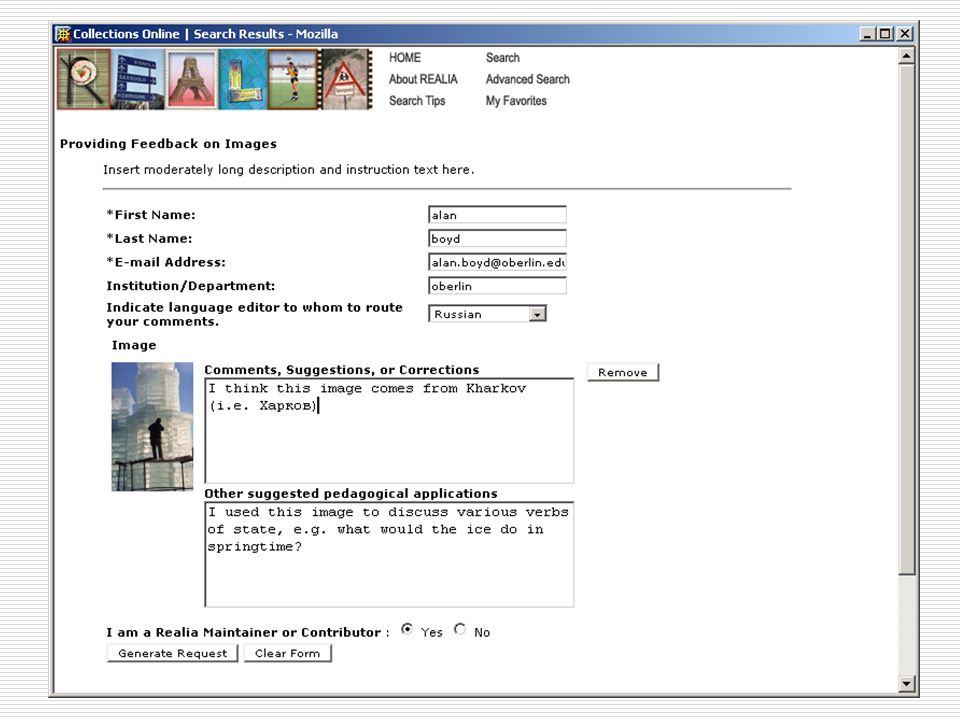Go to the Search page
960x720 pixels.
point(503,58)
